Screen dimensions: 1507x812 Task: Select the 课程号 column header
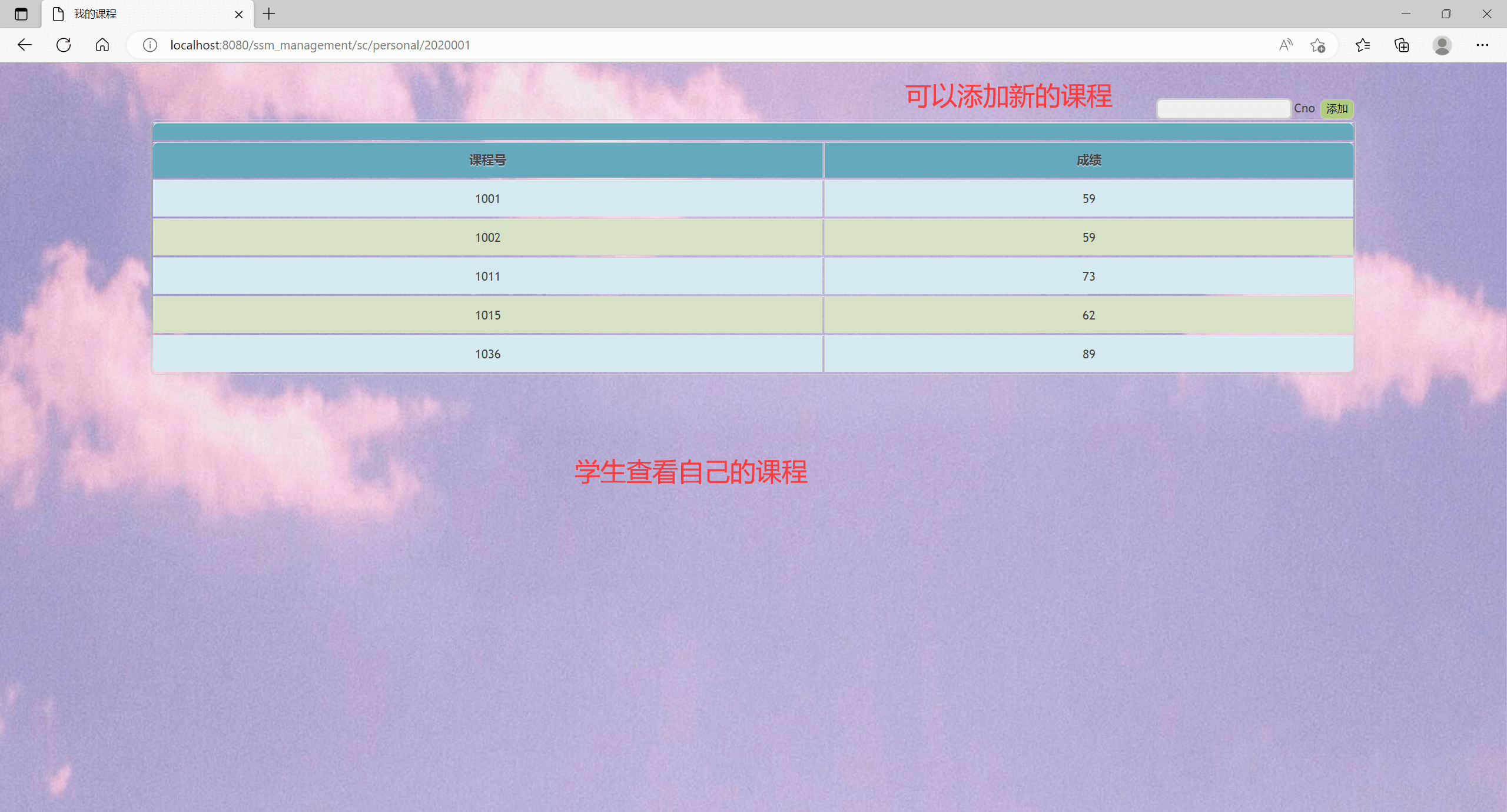(x=487, y=160)
